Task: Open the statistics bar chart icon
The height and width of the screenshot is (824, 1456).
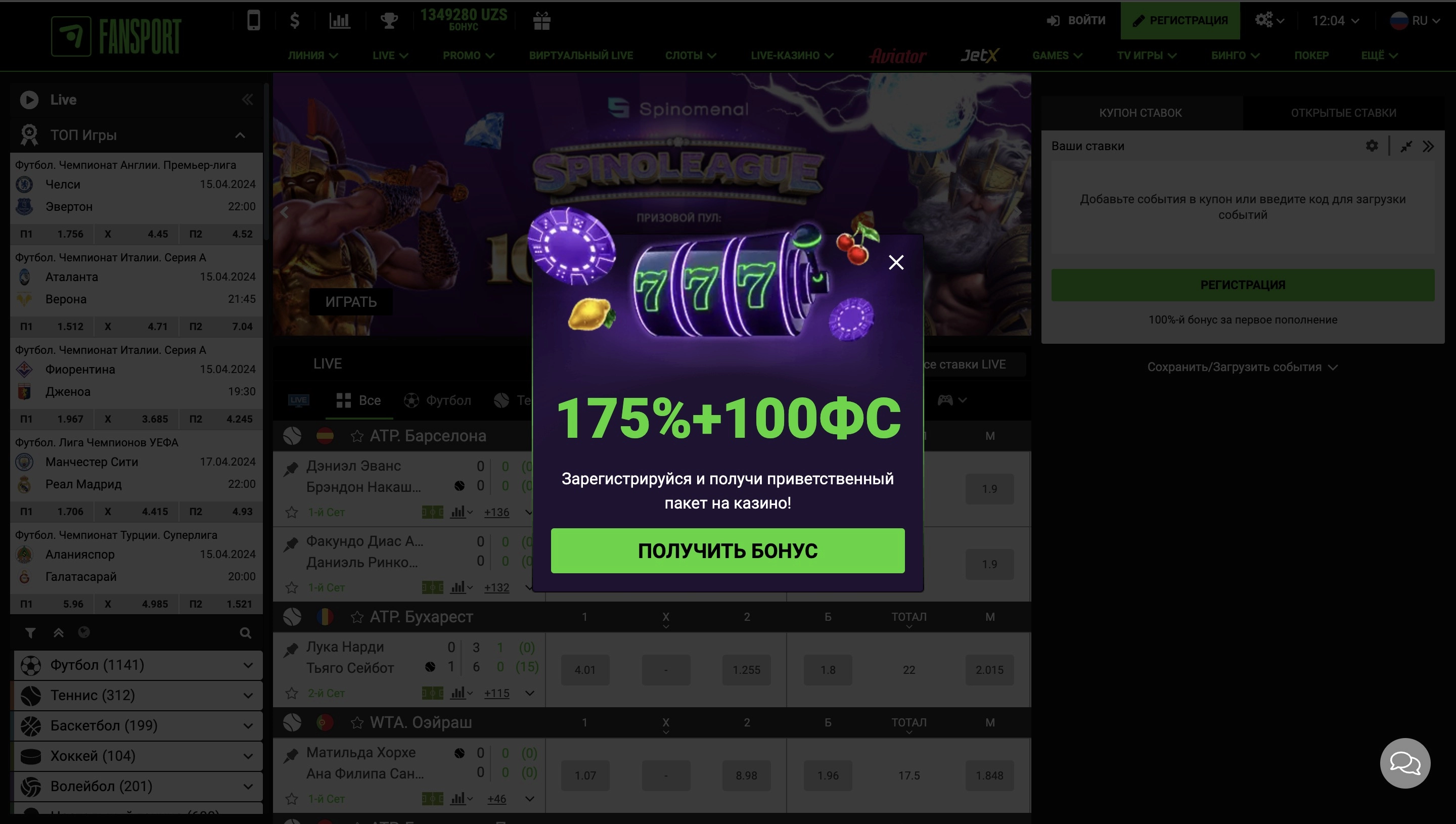Action: coord(340,21)
